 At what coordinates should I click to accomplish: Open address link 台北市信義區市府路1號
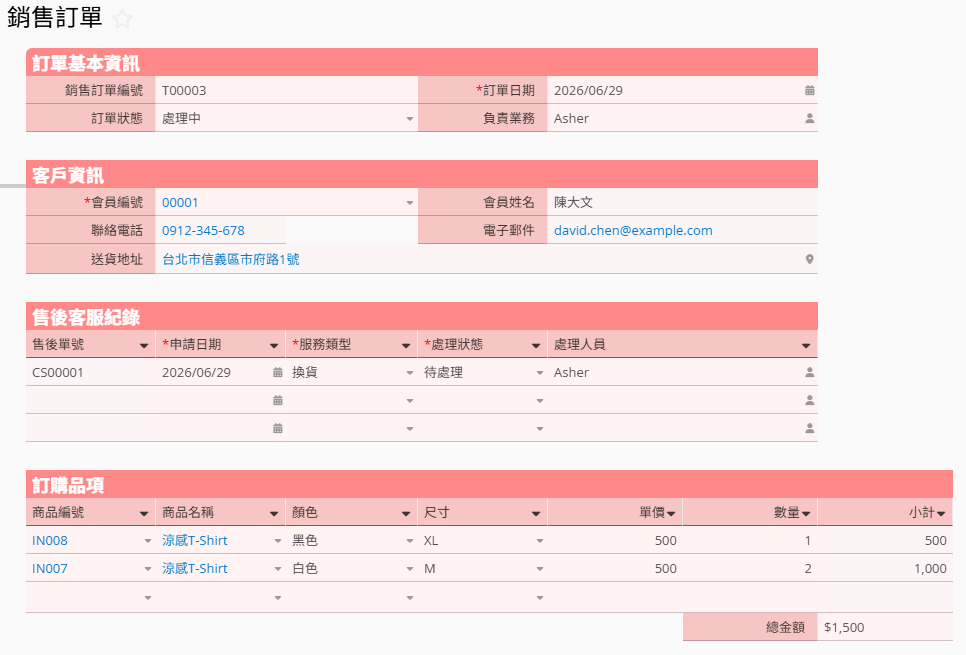point(231,259)
